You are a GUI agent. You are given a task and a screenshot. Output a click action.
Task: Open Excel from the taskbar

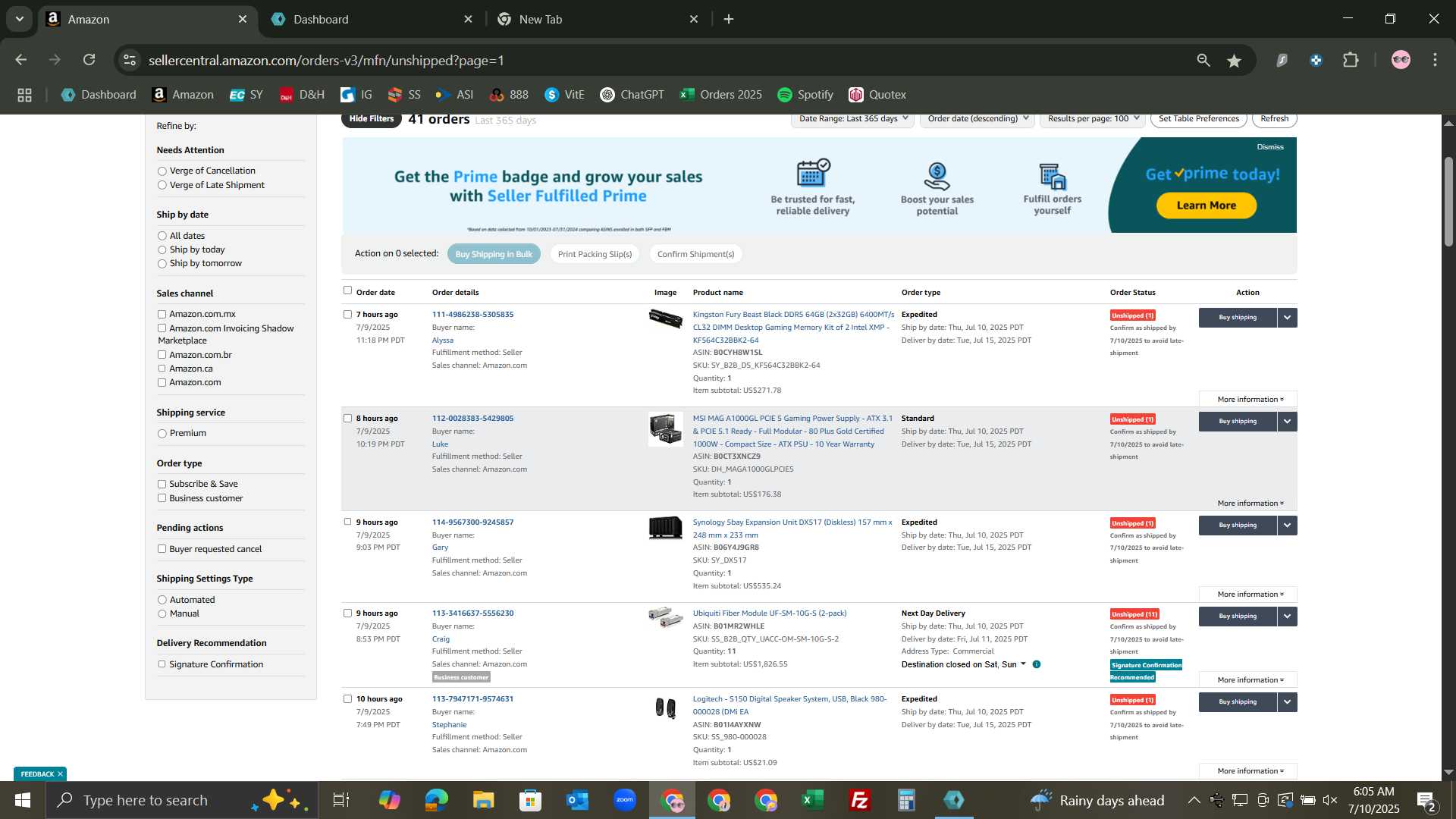coord(812,800)
